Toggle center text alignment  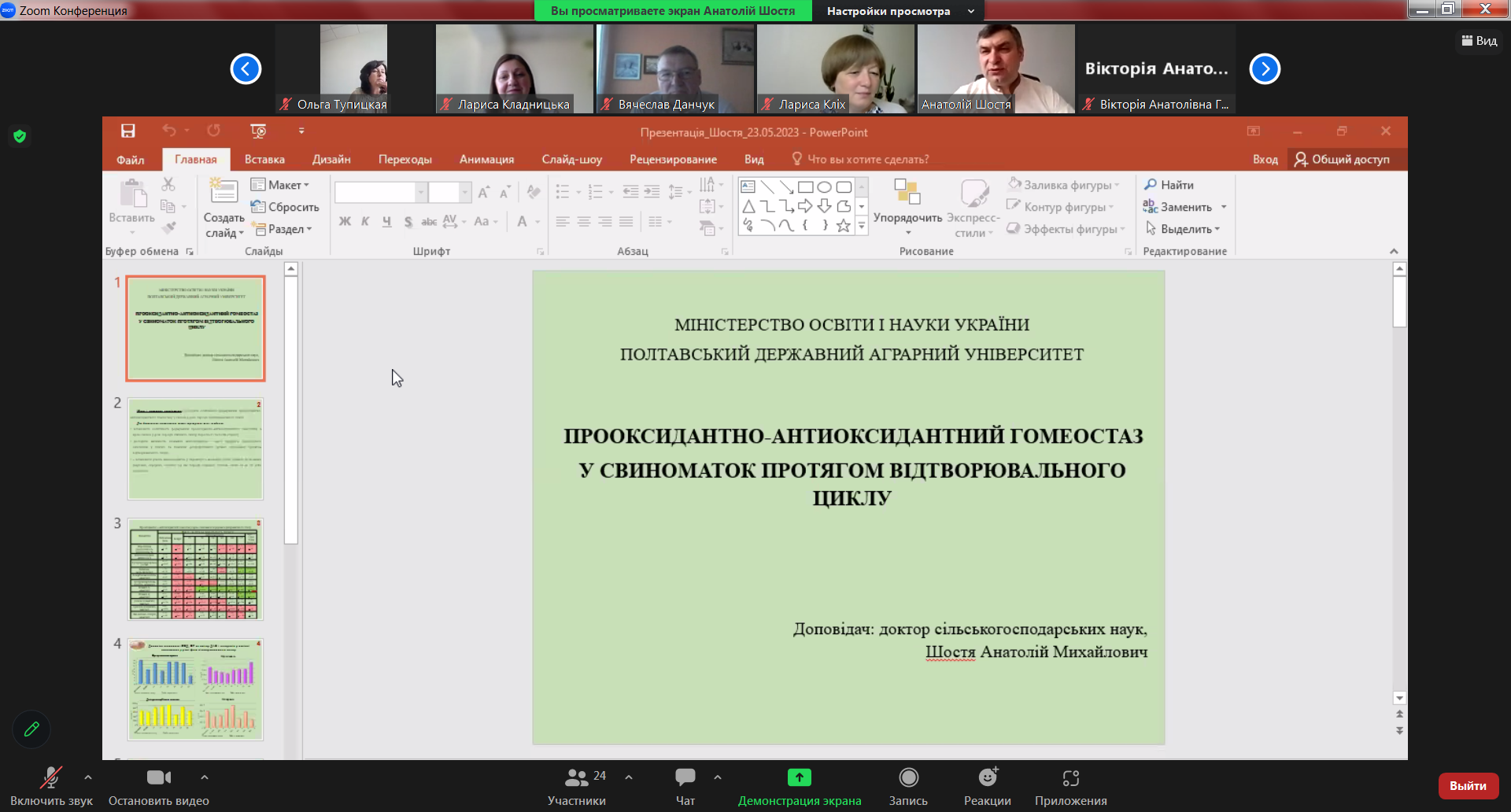click(x=584, y=222)
